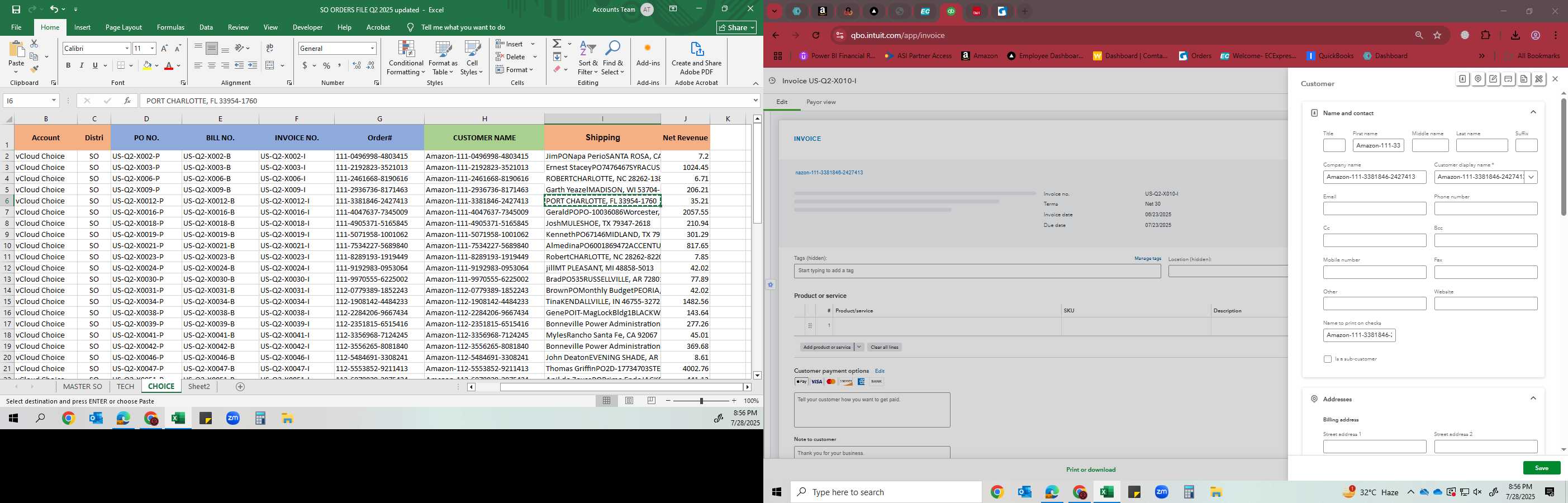
Task: Select Normal view button in status bar
Action: pyautogui.click(x=606, y=401)
